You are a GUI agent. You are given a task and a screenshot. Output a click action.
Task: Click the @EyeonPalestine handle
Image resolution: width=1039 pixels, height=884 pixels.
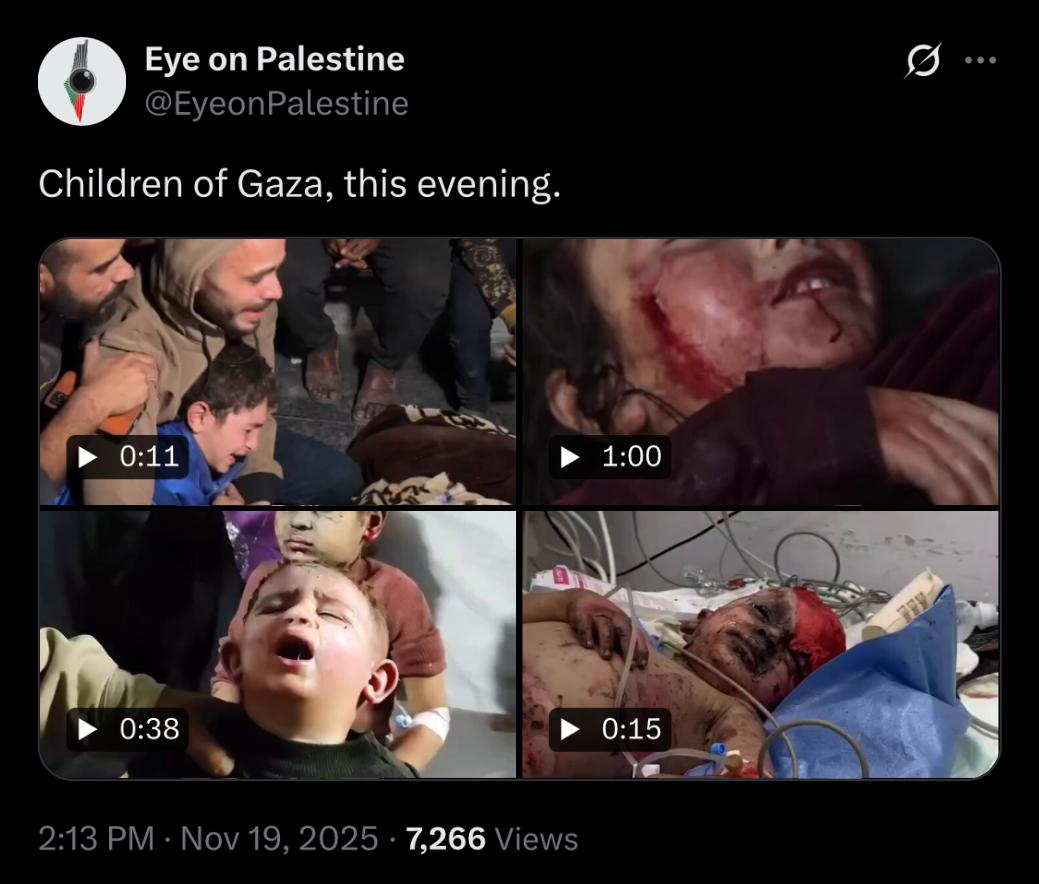[x=276, y=104]
